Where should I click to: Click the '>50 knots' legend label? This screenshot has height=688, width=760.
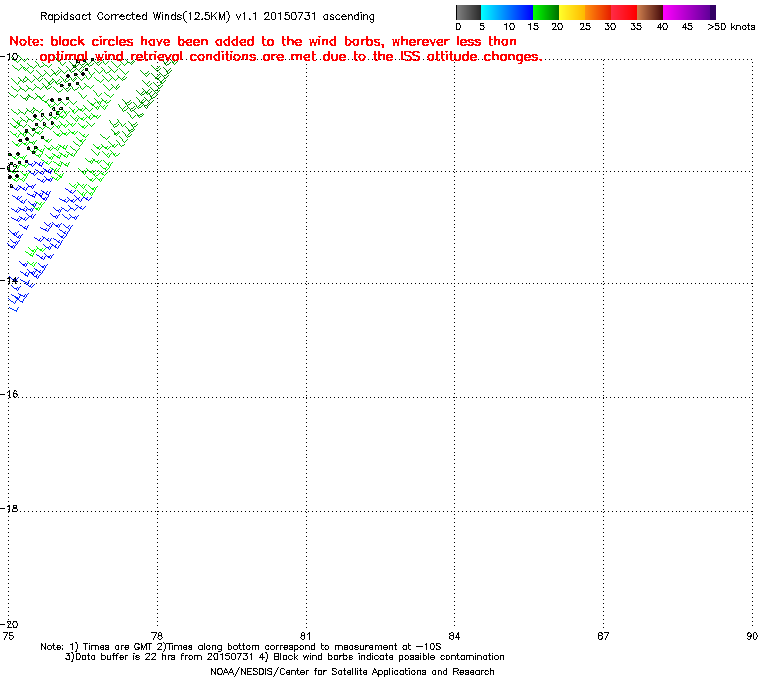point(731,27)
